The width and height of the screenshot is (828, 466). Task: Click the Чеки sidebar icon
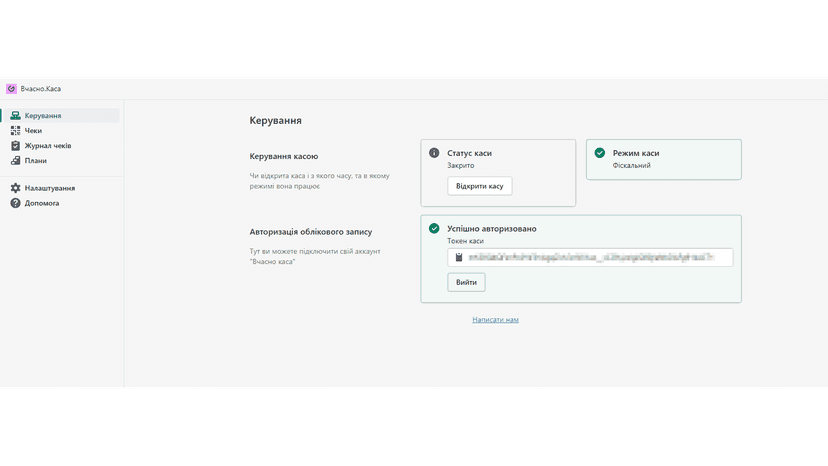[15, 131]
